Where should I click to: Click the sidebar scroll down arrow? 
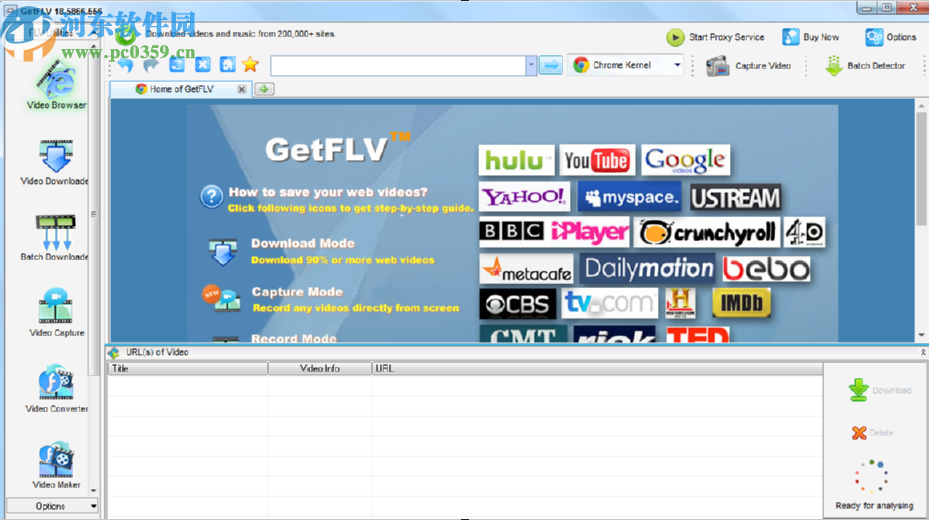pyautogui.click(x=93, y=491)
